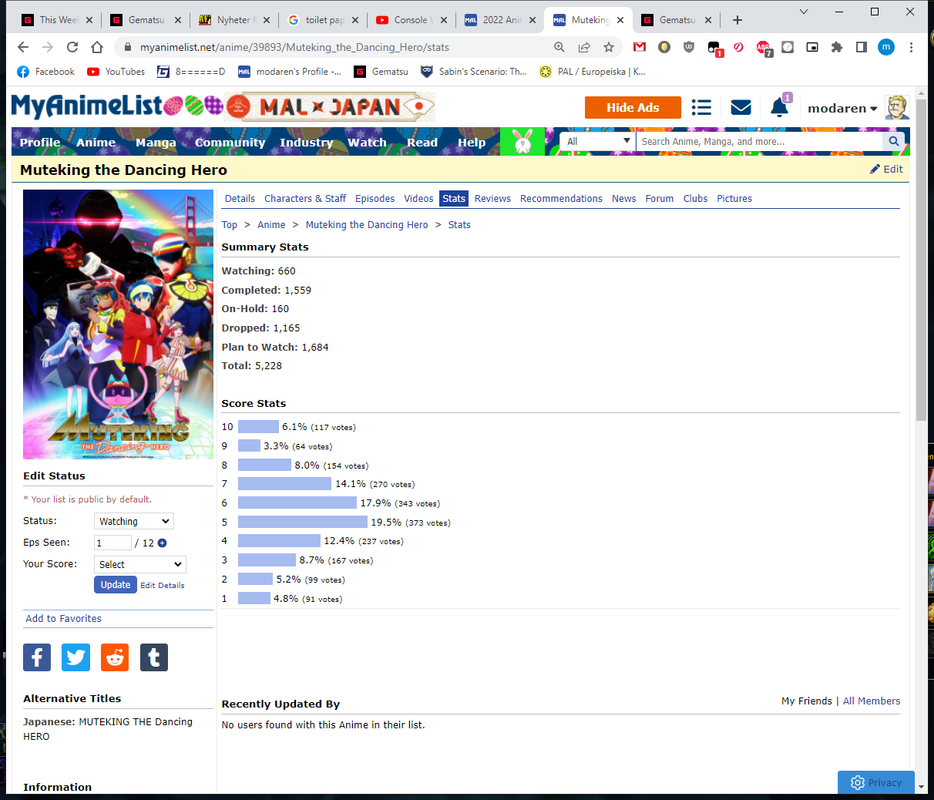Click the Hide Ads button
Image resolution: width=934 pixels, height=800 pixels.
click(x=633, y=108)
